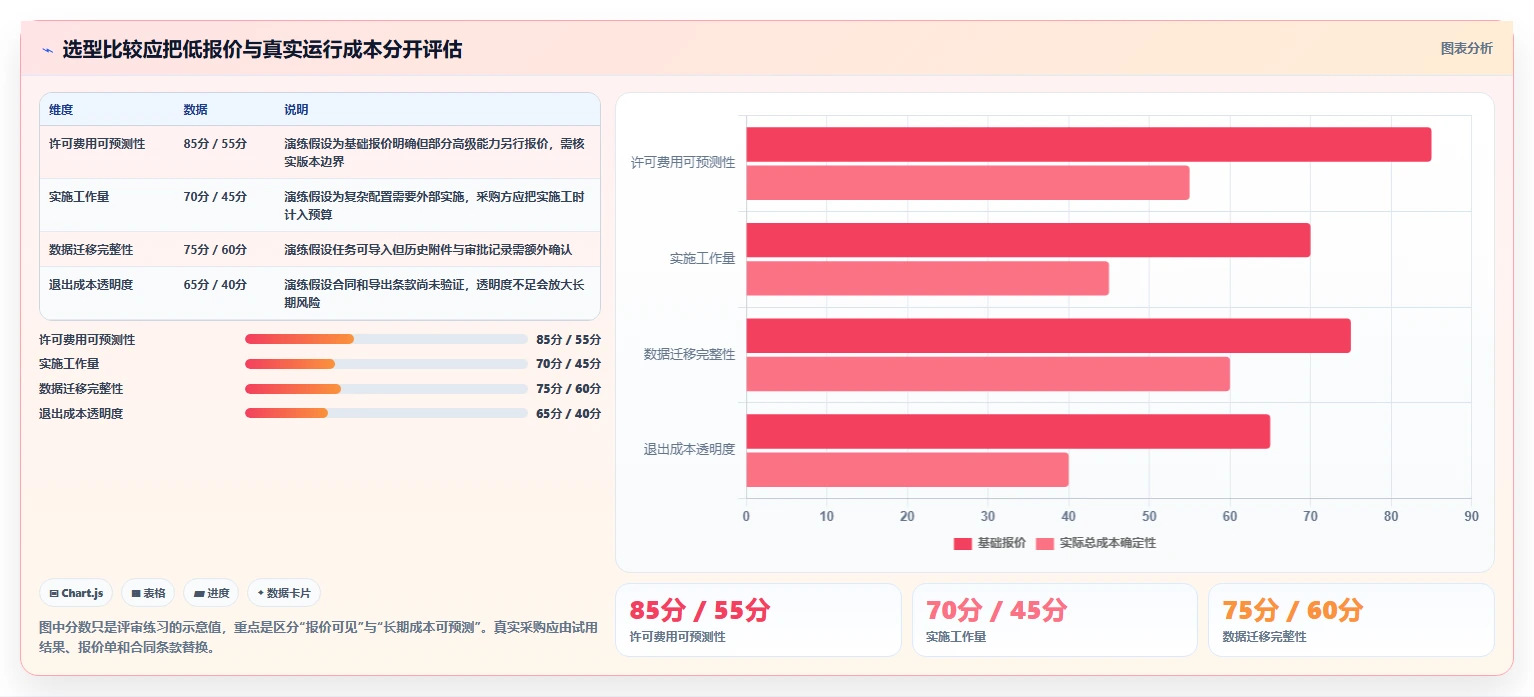The width and height of the screenshot is (1534, 697).
Task: Select the 数据卡片 tag
Action: (284, 593)
